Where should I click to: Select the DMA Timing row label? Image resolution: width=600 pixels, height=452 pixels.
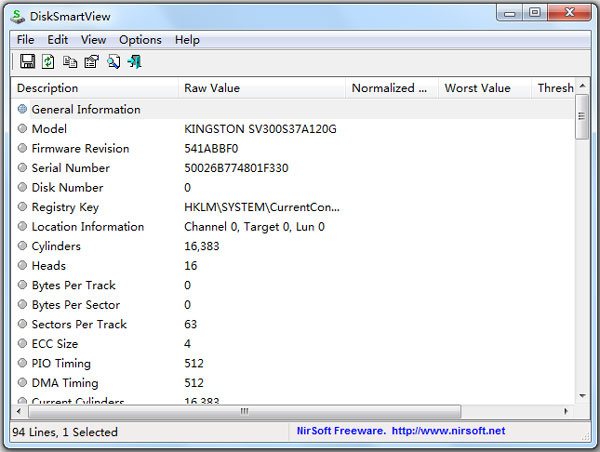(x=65, y=383)
